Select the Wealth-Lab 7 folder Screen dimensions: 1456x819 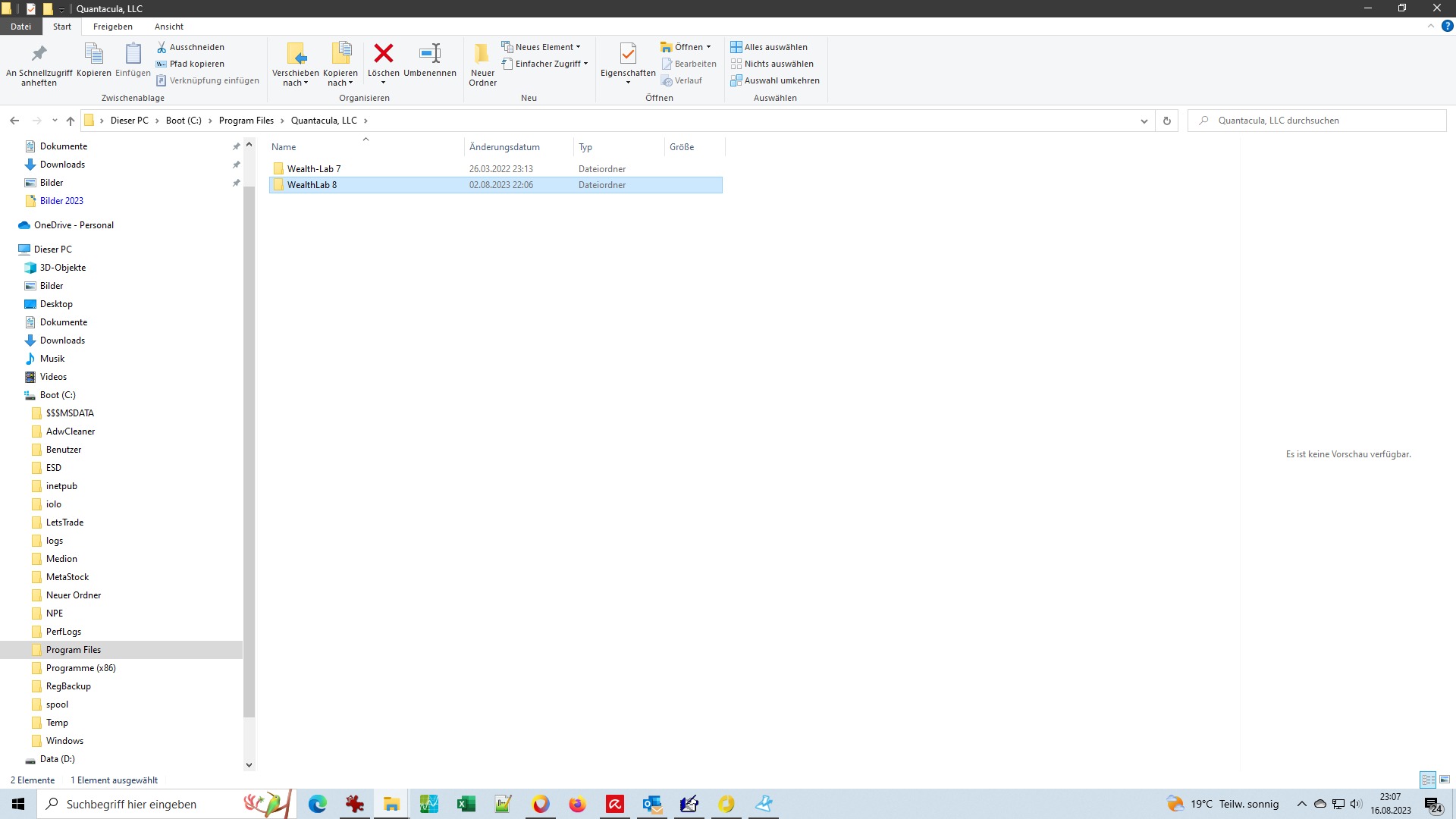495,169
